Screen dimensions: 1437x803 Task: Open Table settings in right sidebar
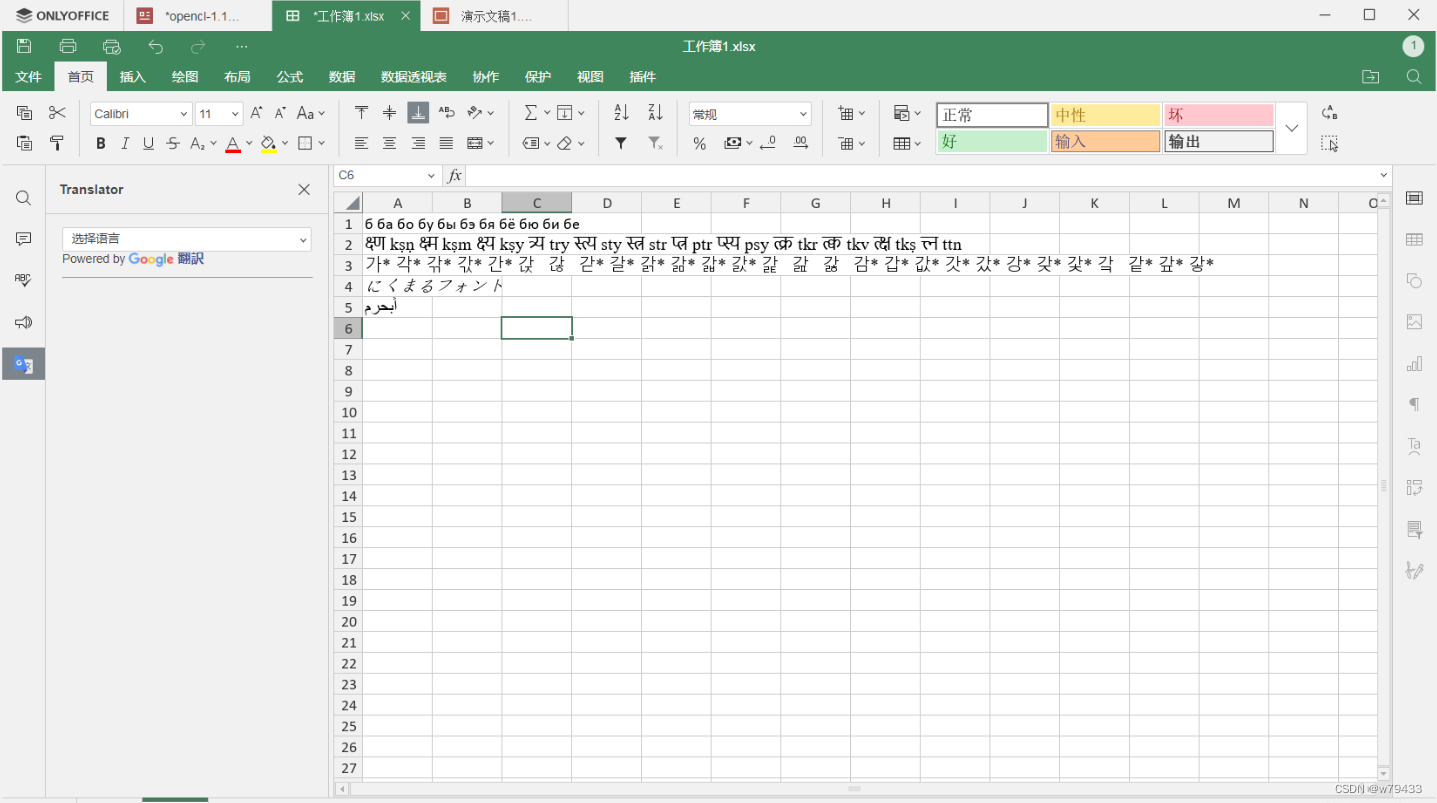pyautogui.click(x=1414, y=239)
